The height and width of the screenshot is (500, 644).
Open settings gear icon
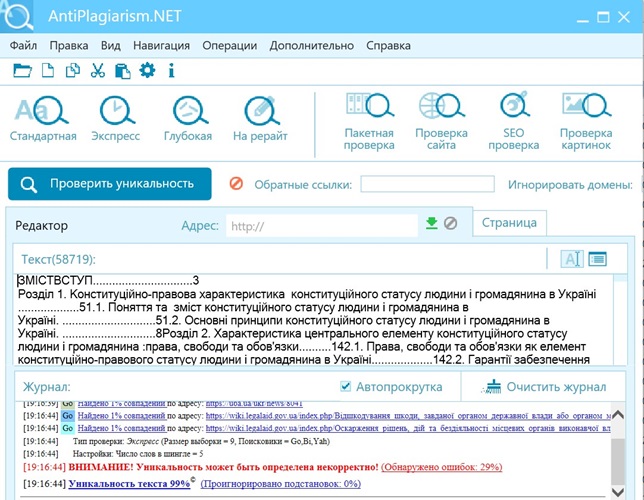tap(147, 70)
